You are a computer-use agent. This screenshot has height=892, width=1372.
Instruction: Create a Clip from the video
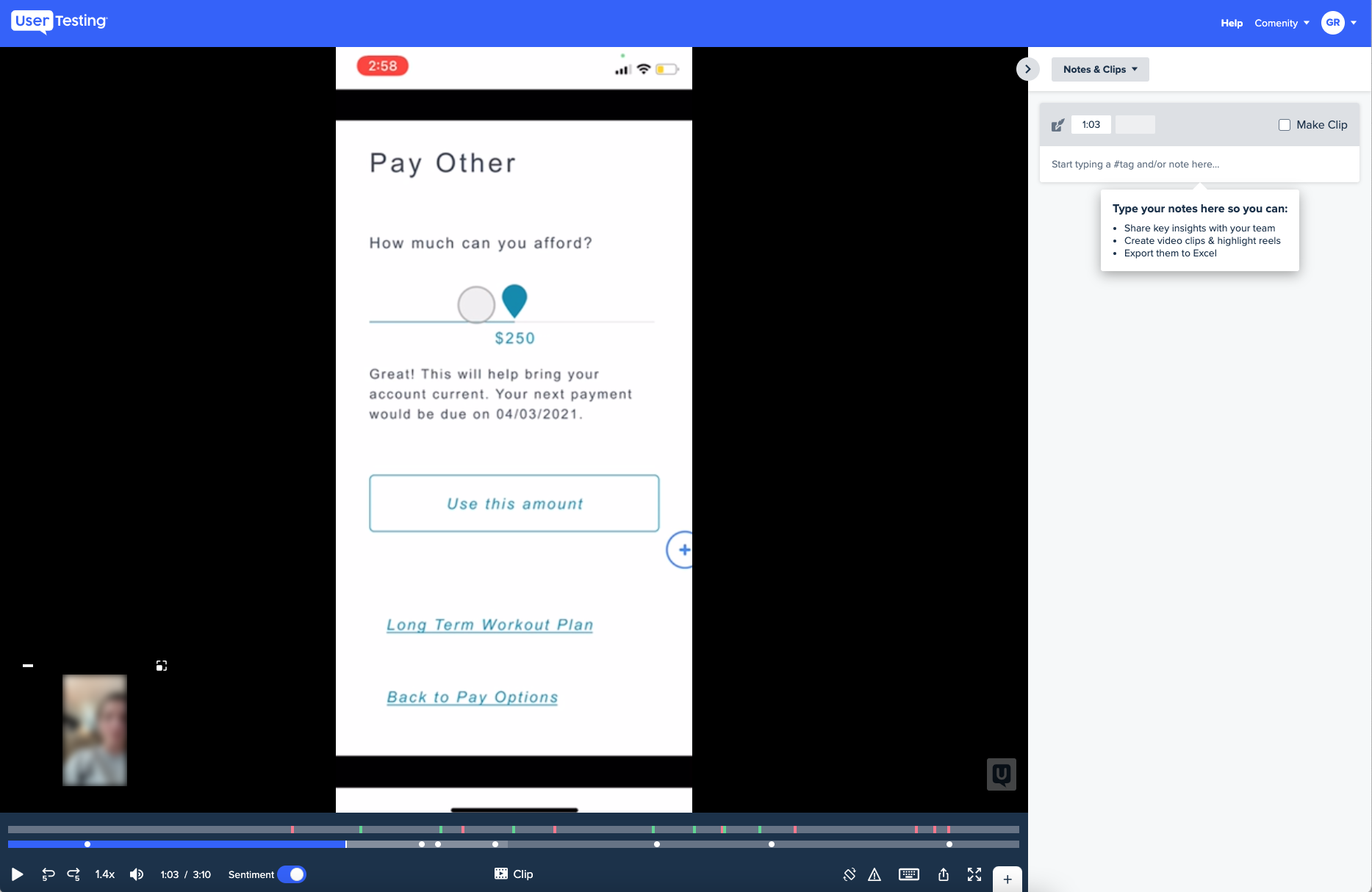[x=512, y=874]
